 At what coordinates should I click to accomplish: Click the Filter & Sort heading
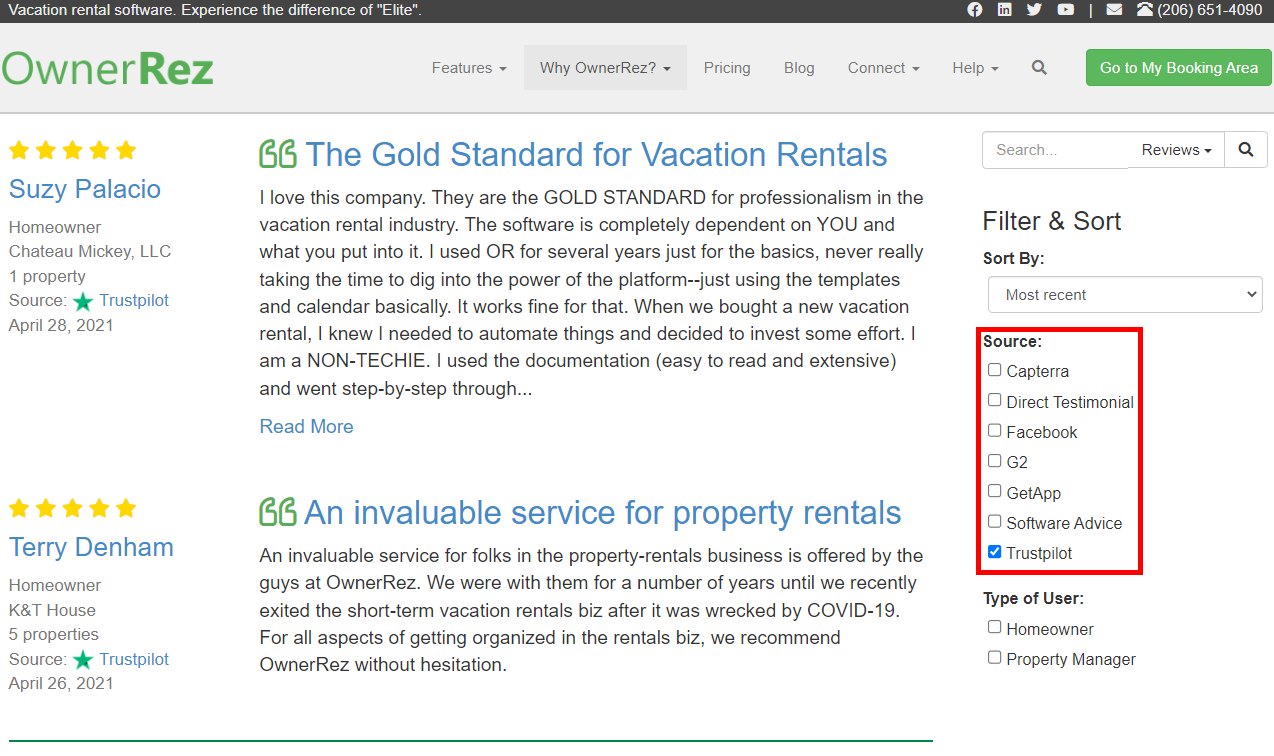[x=1052, y=221]
